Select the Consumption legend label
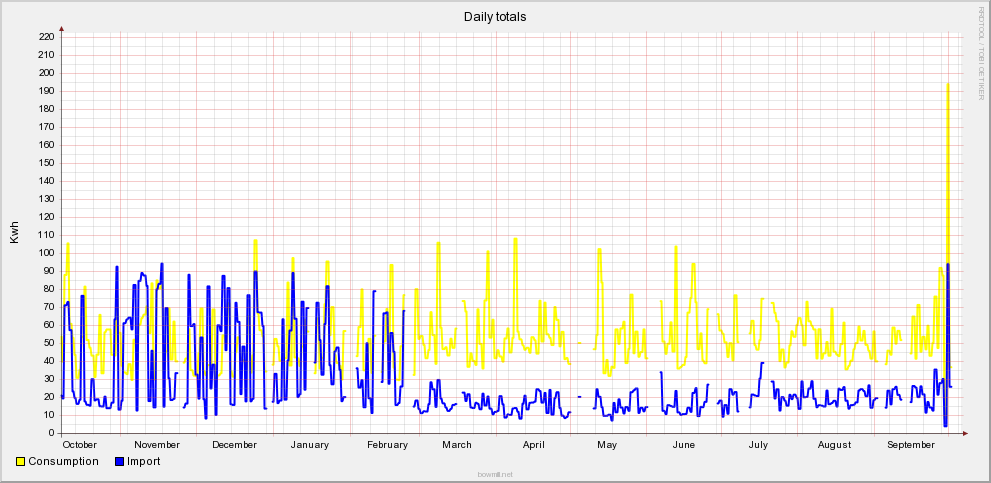 [63, 462]
